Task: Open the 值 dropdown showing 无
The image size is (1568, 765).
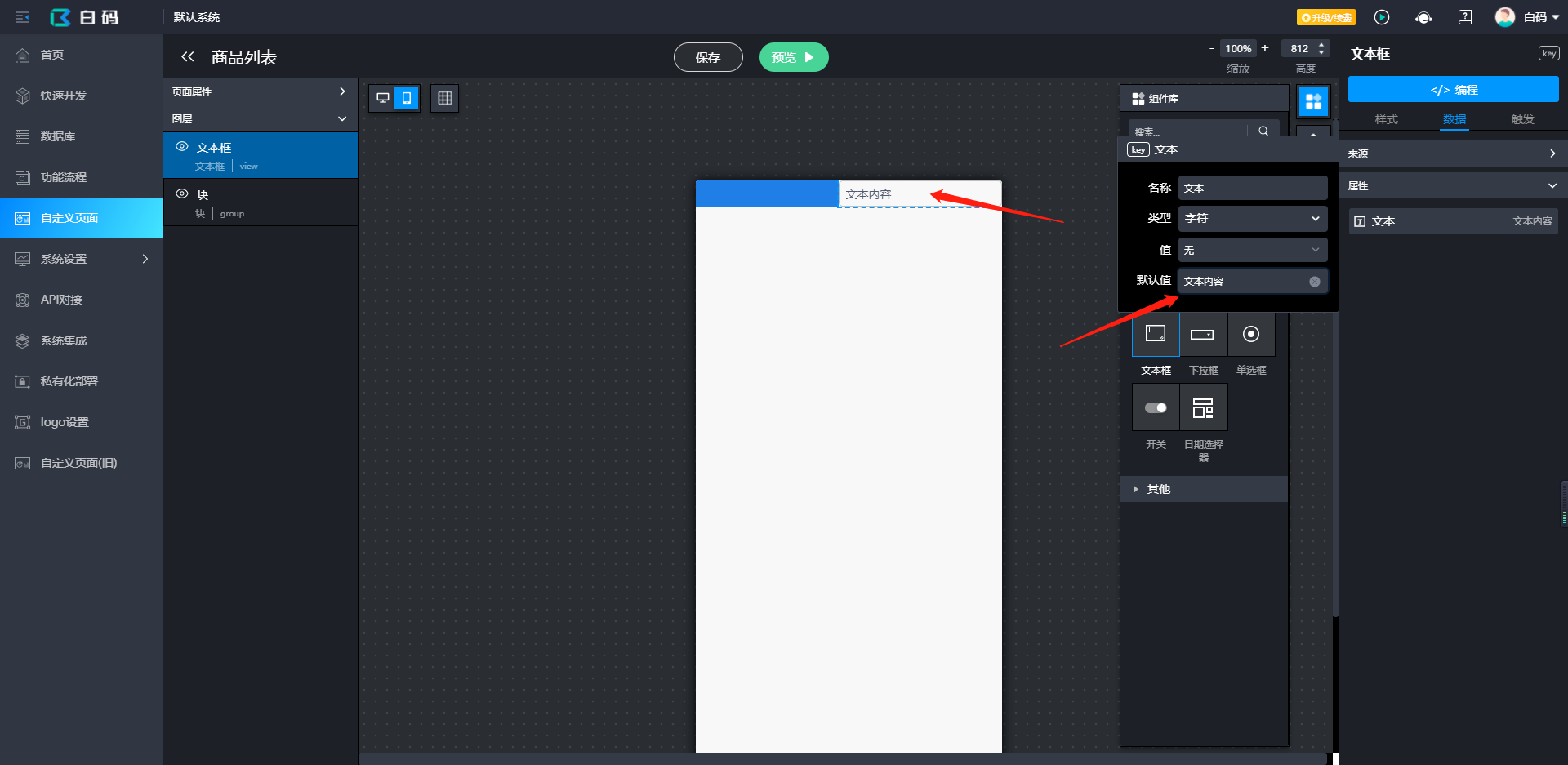Action: click(x=1253, y=250)
